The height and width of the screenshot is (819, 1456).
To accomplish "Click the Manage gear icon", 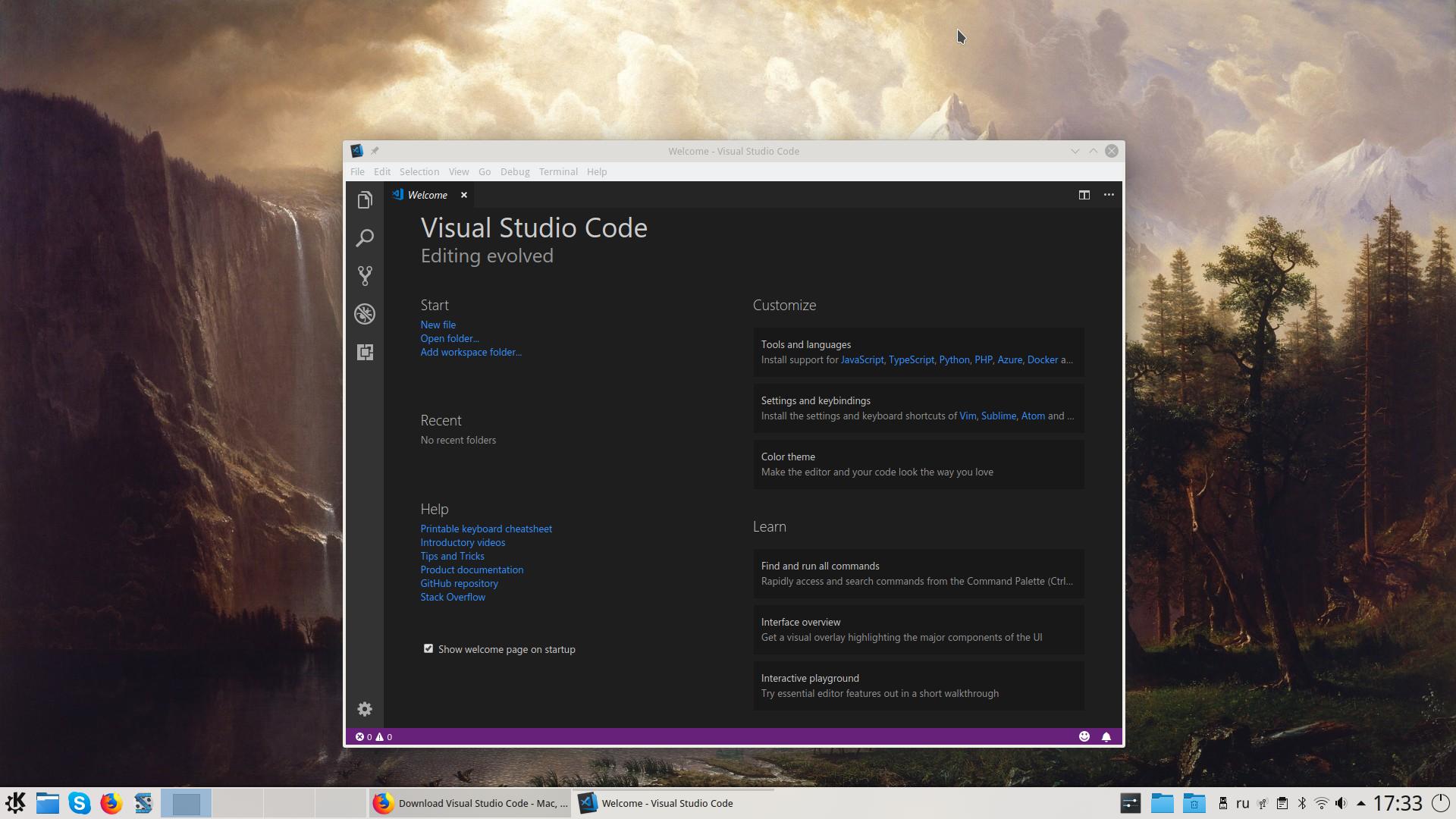I will pyautogui.click(x=365, y=709).
